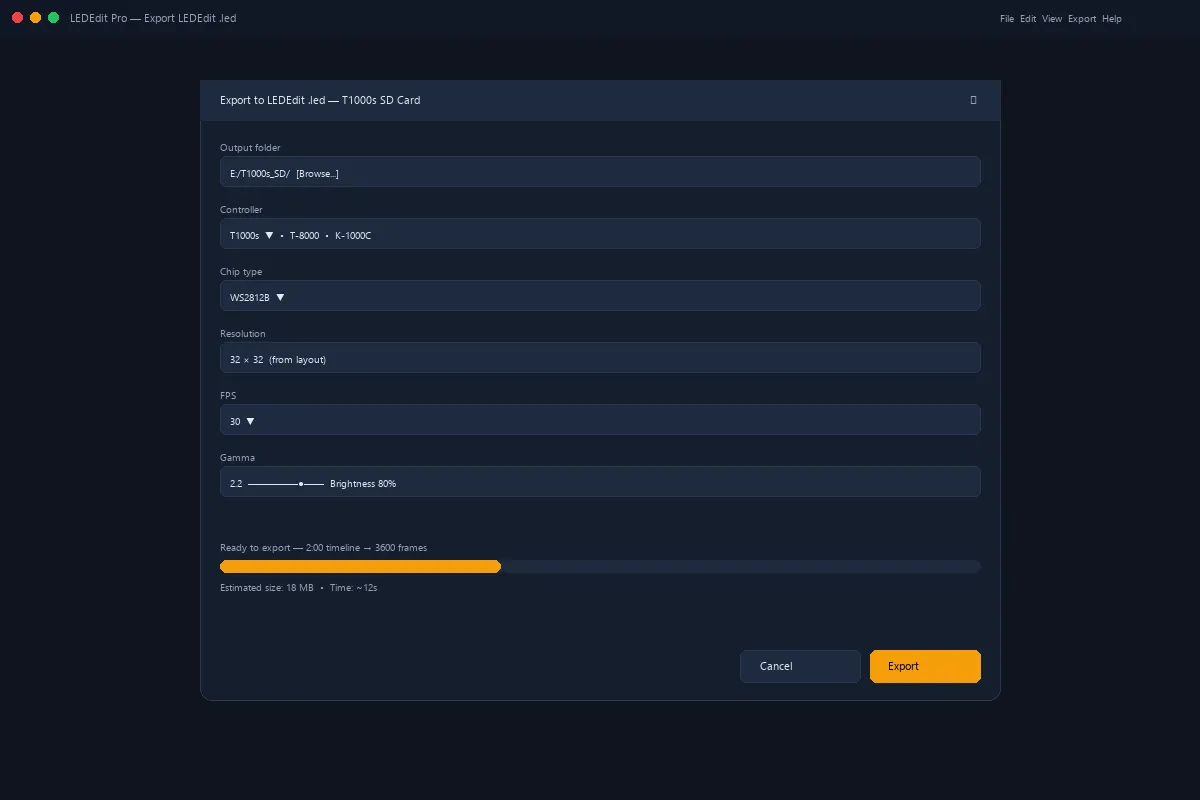Select the T-8000 controller option
1200x800 pixels.
point(305,235)
